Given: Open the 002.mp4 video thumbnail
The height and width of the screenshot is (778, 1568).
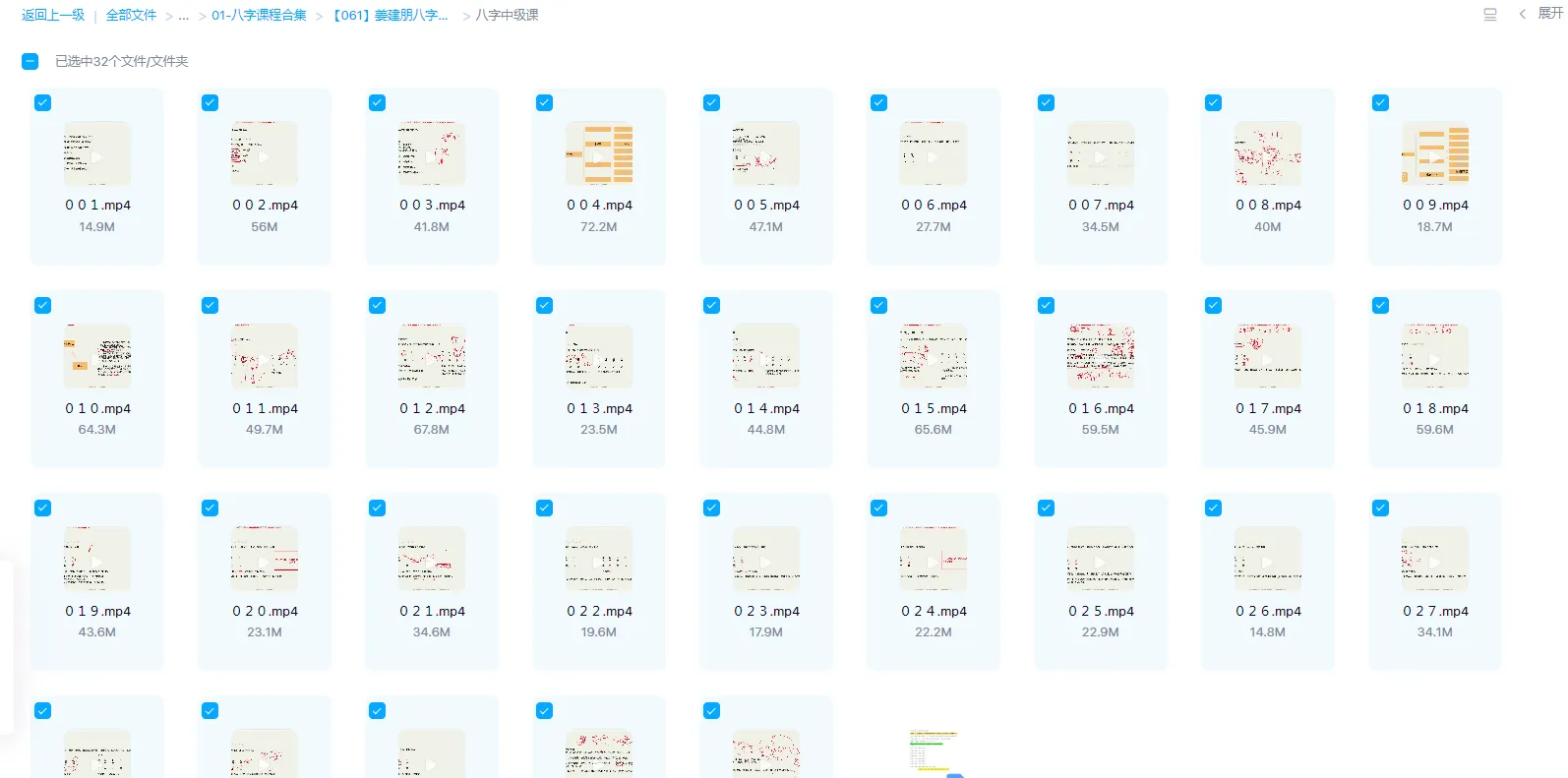Looking at the screenshot, I should tap(265, 154).
